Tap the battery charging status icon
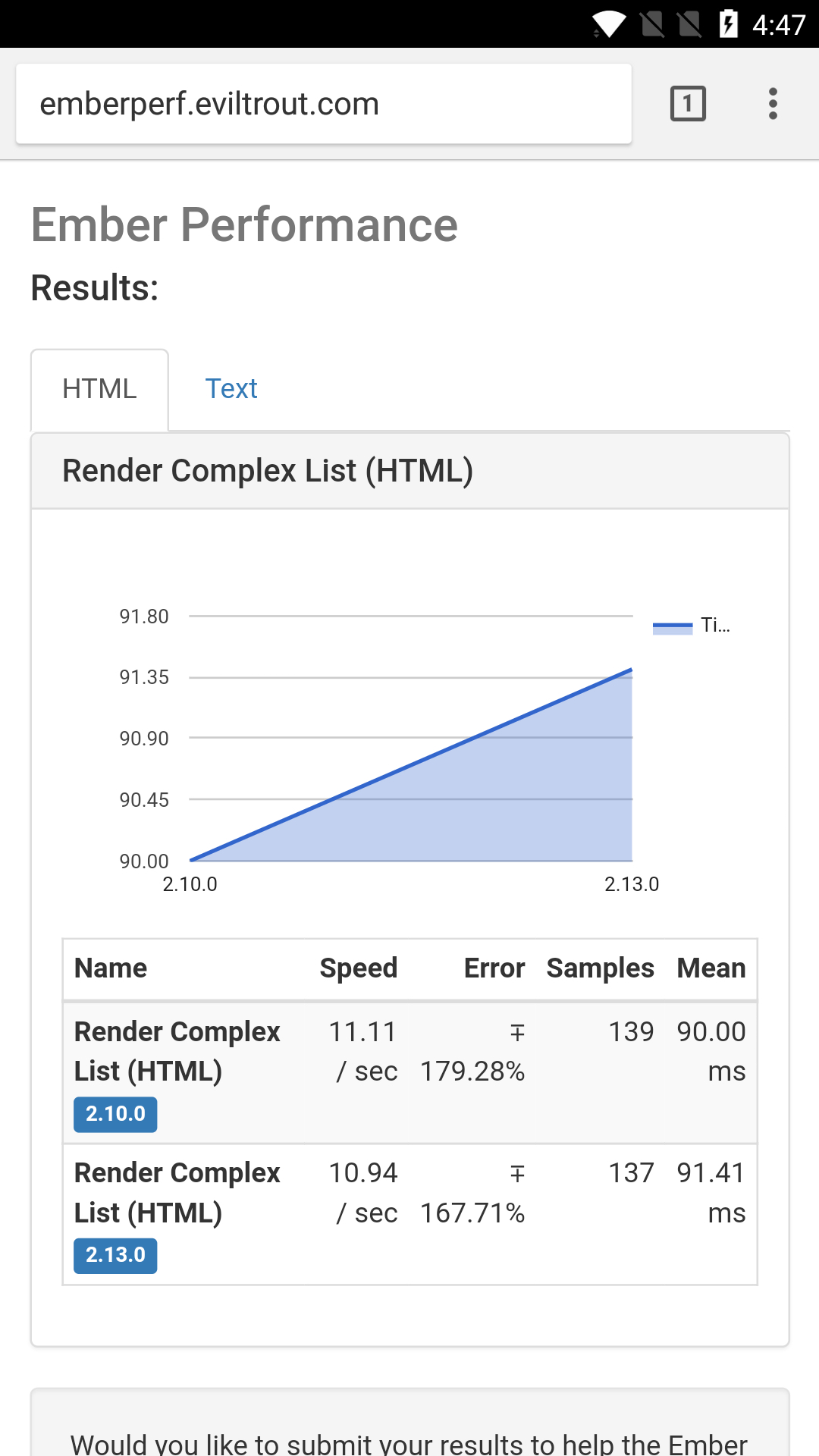The height and width of the screenshot is (1456, 819). pos(729,24)
